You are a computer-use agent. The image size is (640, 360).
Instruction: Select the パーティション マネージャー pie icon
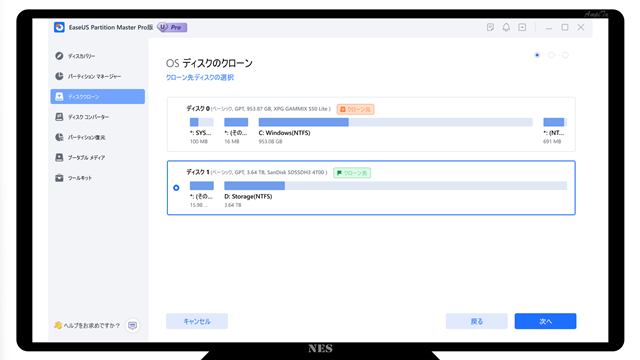pyautogui.click(x=59, y=76)
